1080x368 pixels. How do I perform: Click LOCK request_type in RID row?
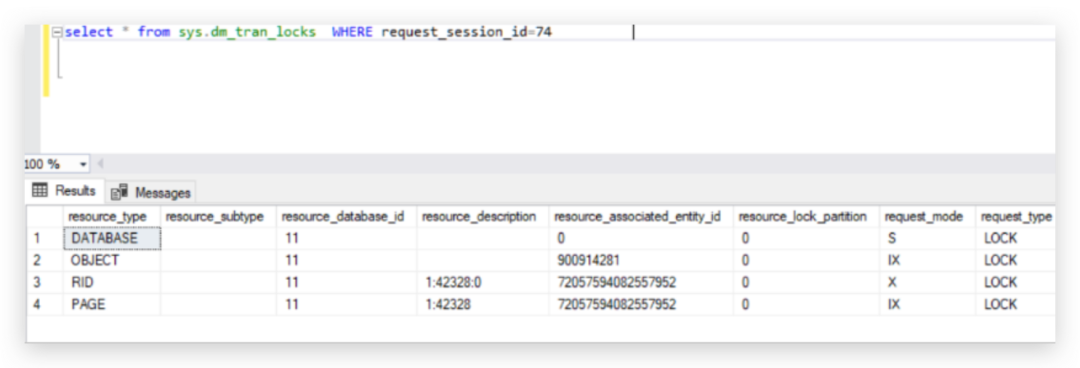[x=1016, y=283]
